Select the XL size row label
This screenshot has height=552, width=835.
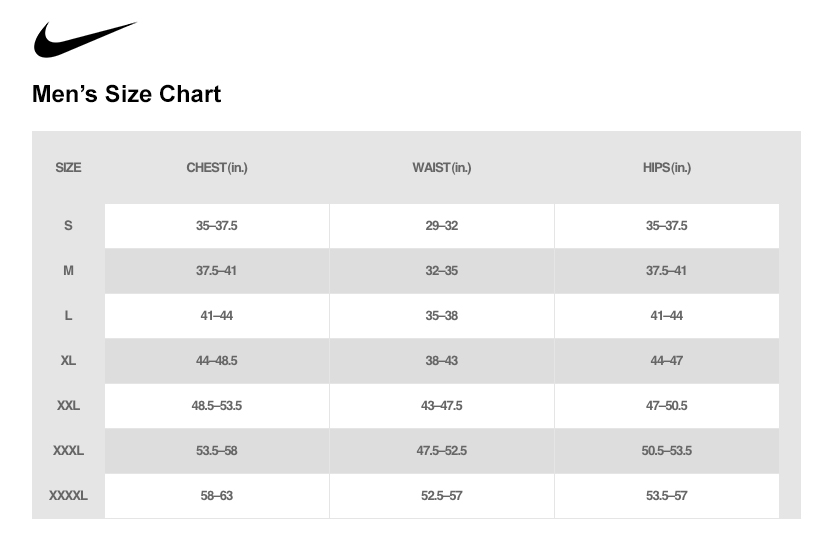point(68,360)
